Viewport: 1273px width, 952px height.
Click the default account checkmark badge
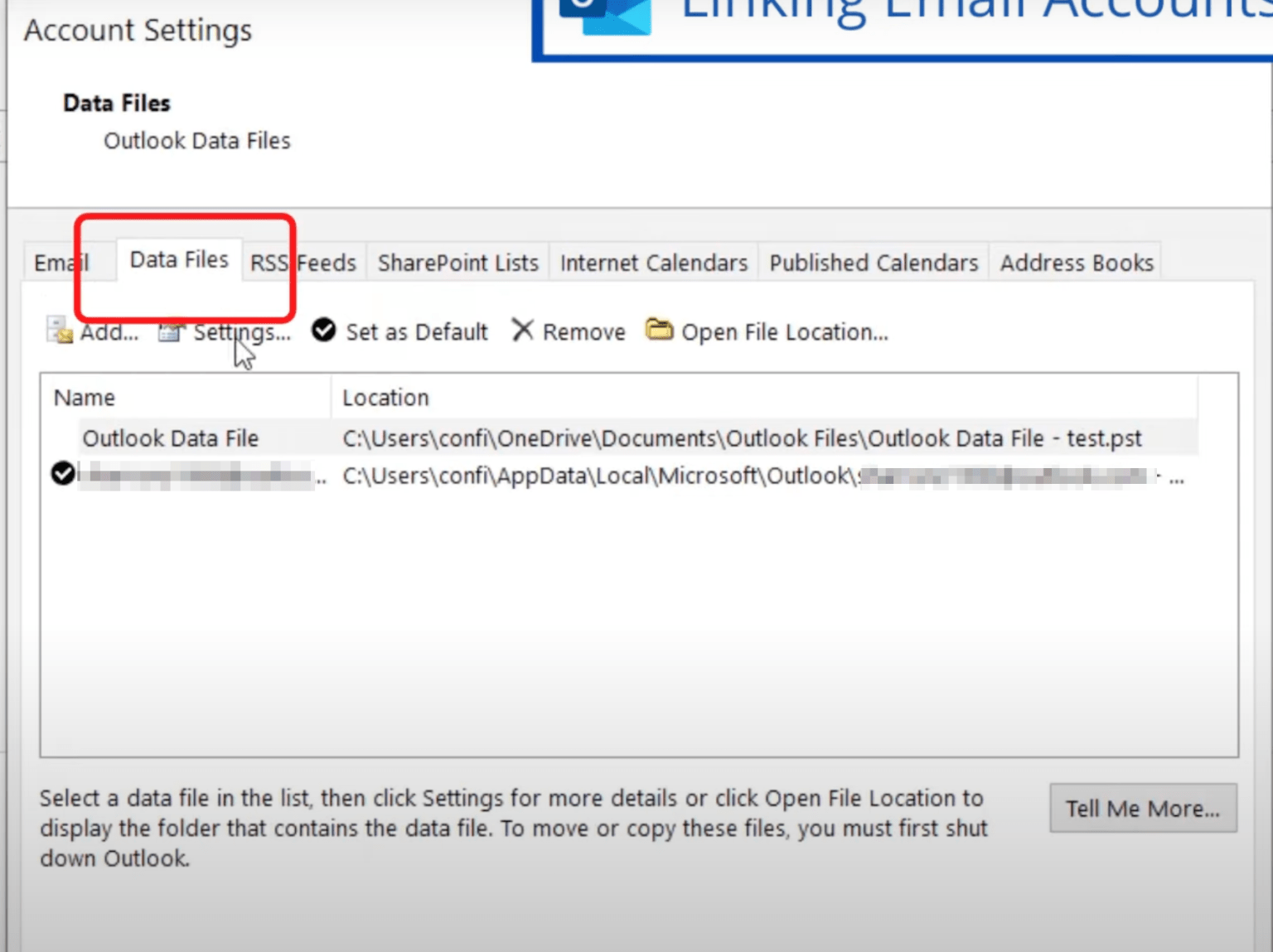pos(61,474)
